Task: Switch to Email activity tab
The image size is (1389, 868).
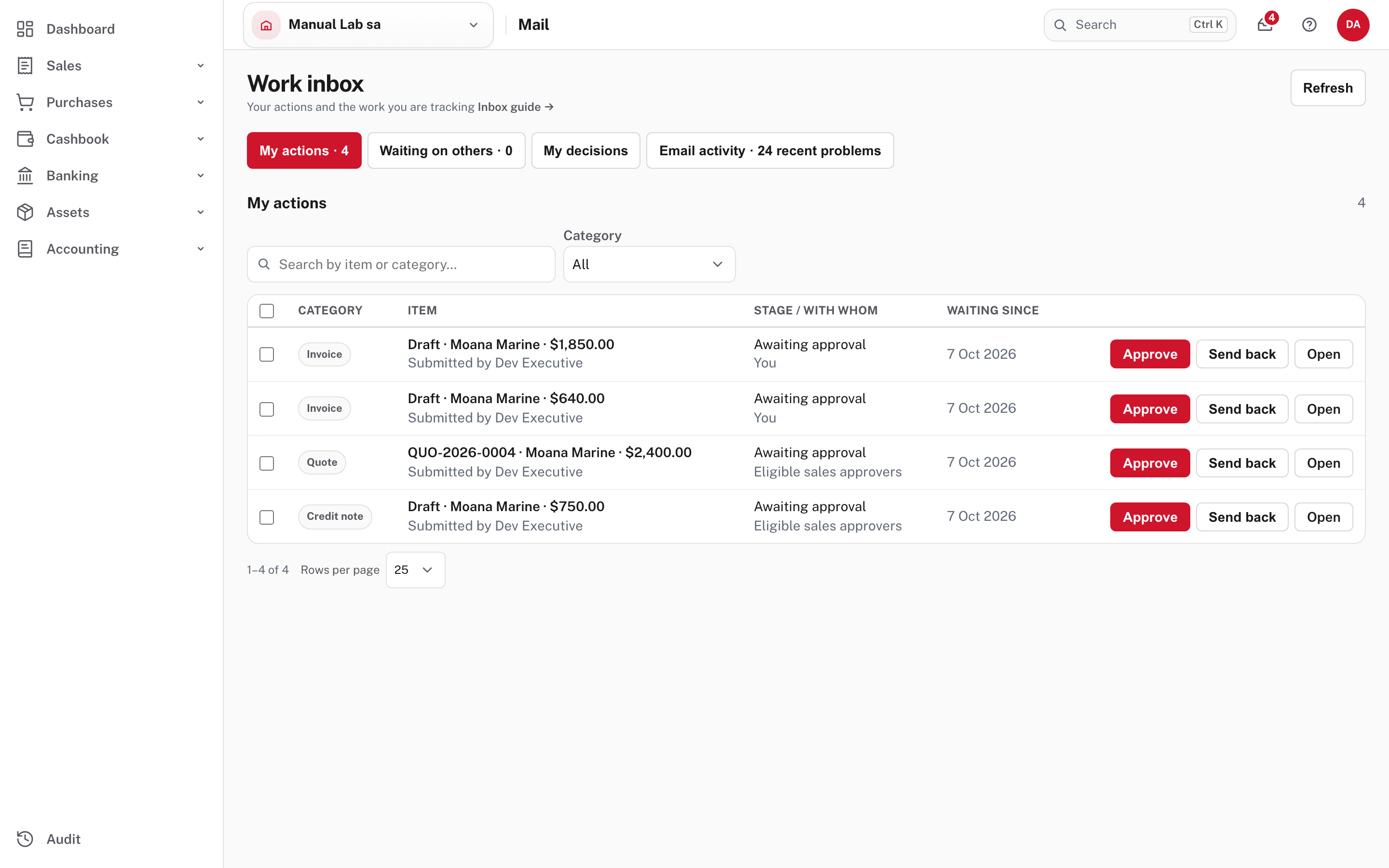Action: [x=770, y=150]
